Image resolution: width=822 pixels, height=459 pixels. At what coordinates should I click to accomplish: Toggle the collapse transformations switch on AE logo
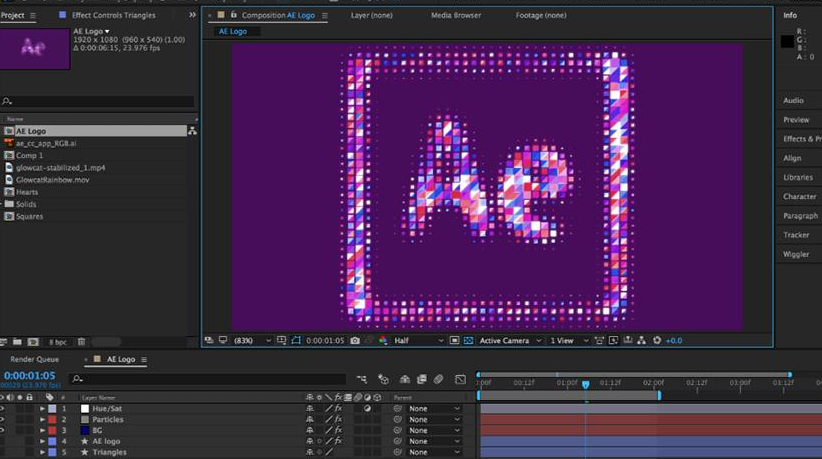point(319,441)
